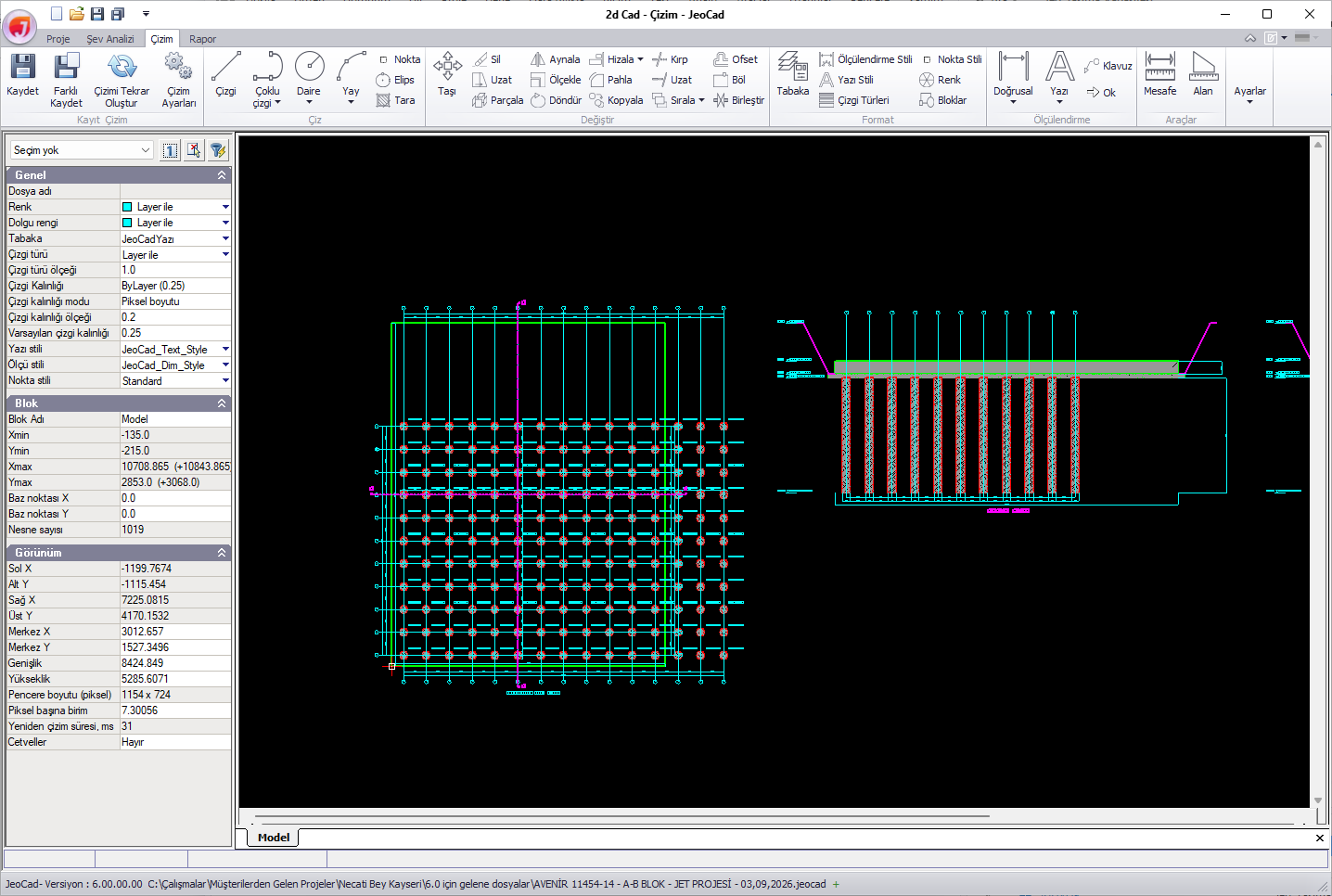Expand the Tabaka JeoCadYazı dropdown
The image size is (1332, 896).
(x=225, y=238)
